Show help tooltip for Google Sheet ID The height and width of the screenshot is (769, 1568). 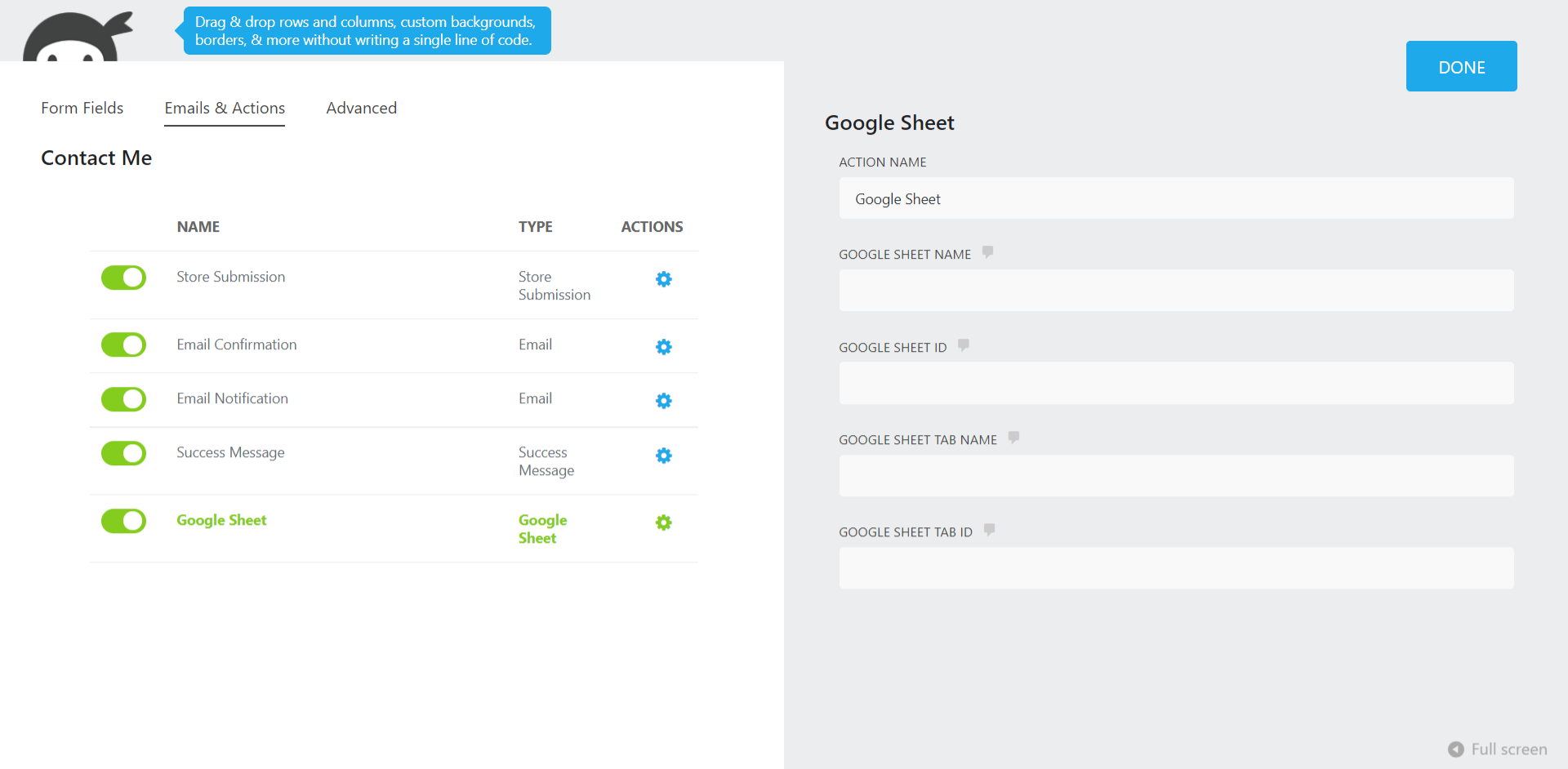coord(964,345)
